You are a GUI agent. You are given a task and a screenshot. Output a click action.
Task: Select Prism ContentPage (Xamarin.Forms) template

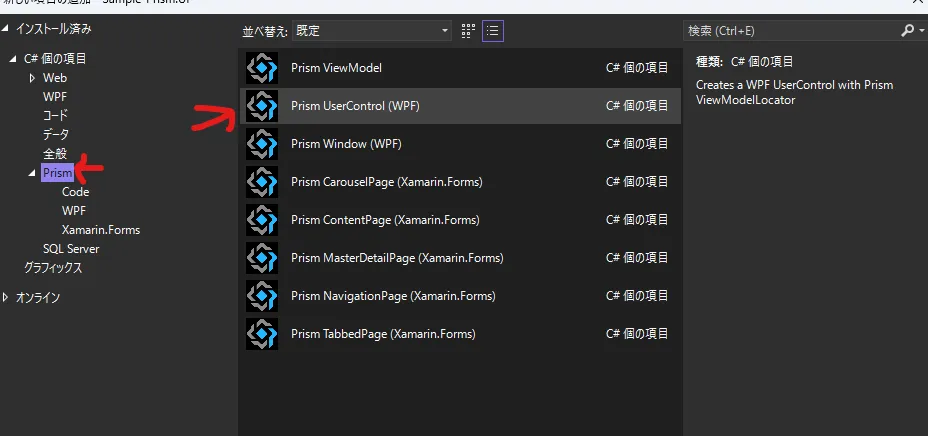pyautogui.click(x=459, y=220)
